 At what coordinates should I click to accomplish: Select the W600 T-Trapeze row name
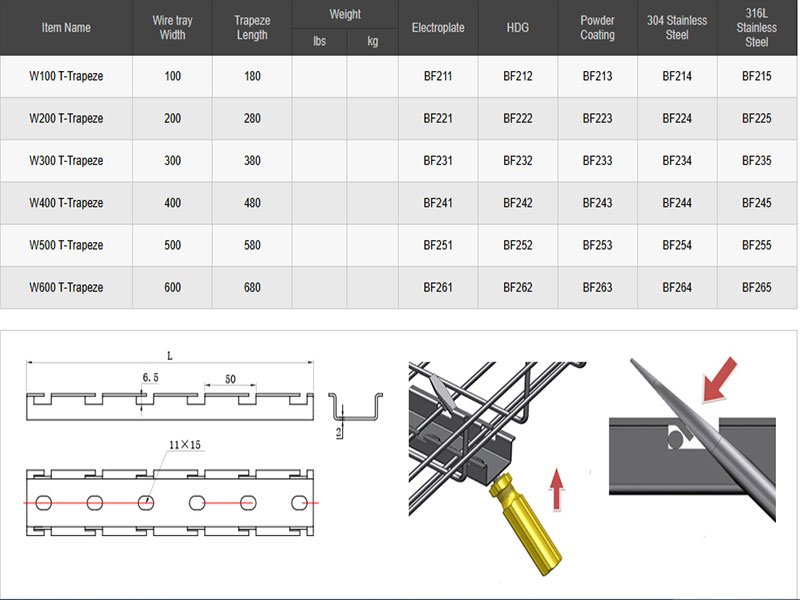[66, 288]
